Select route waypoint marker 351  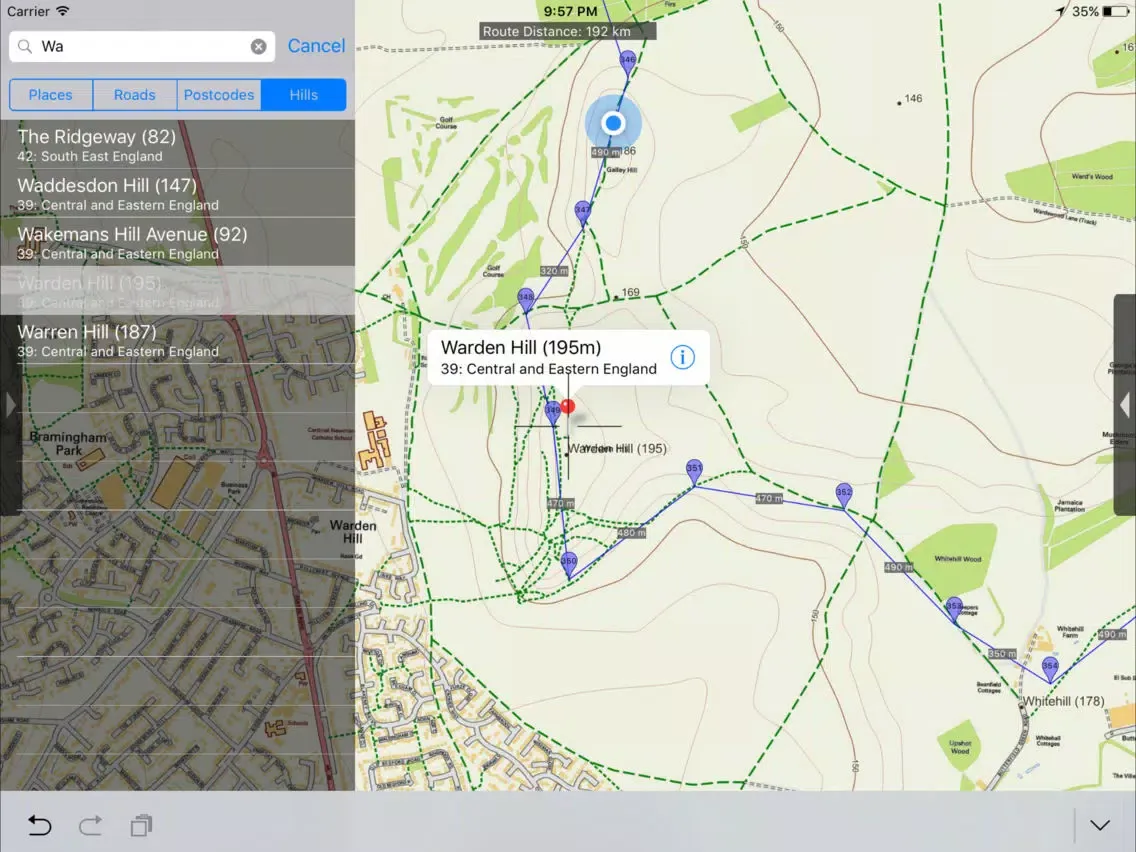(694, 469)
